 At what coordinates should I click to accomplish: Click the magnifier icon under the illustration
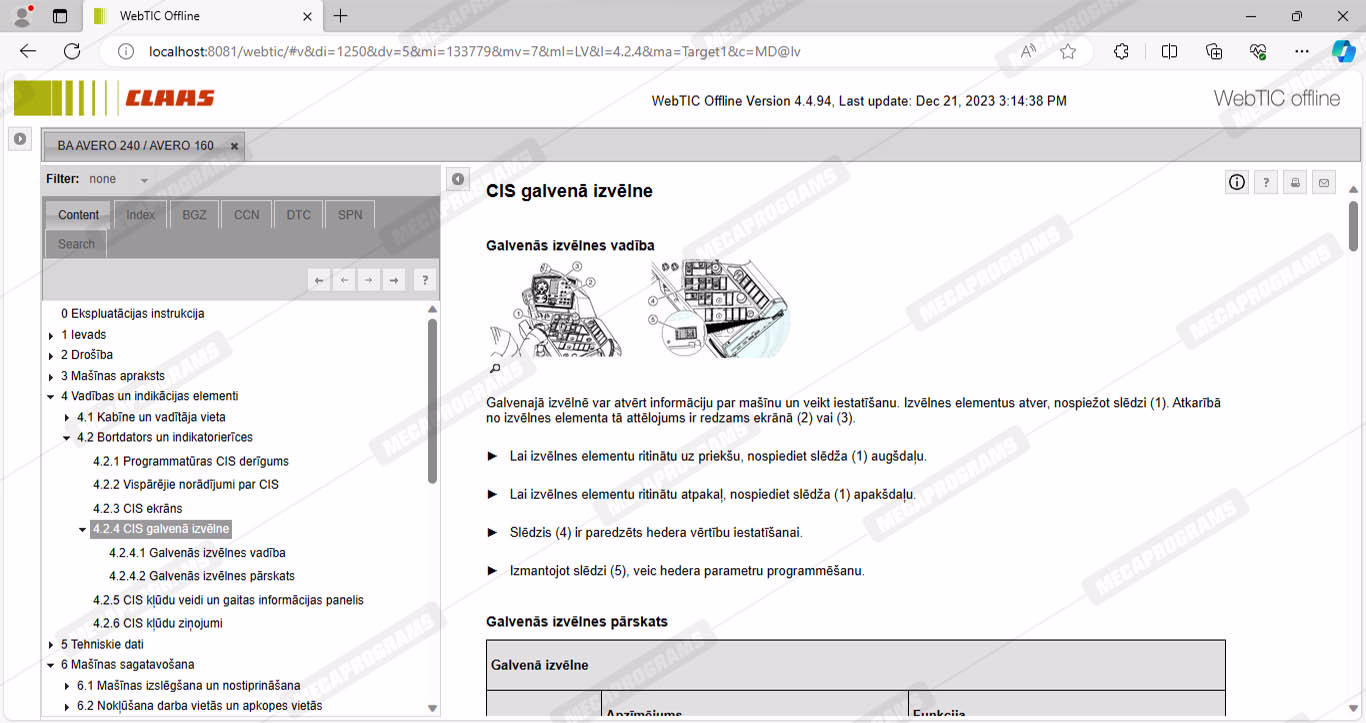pyautogui.click(x=494, y=369)
